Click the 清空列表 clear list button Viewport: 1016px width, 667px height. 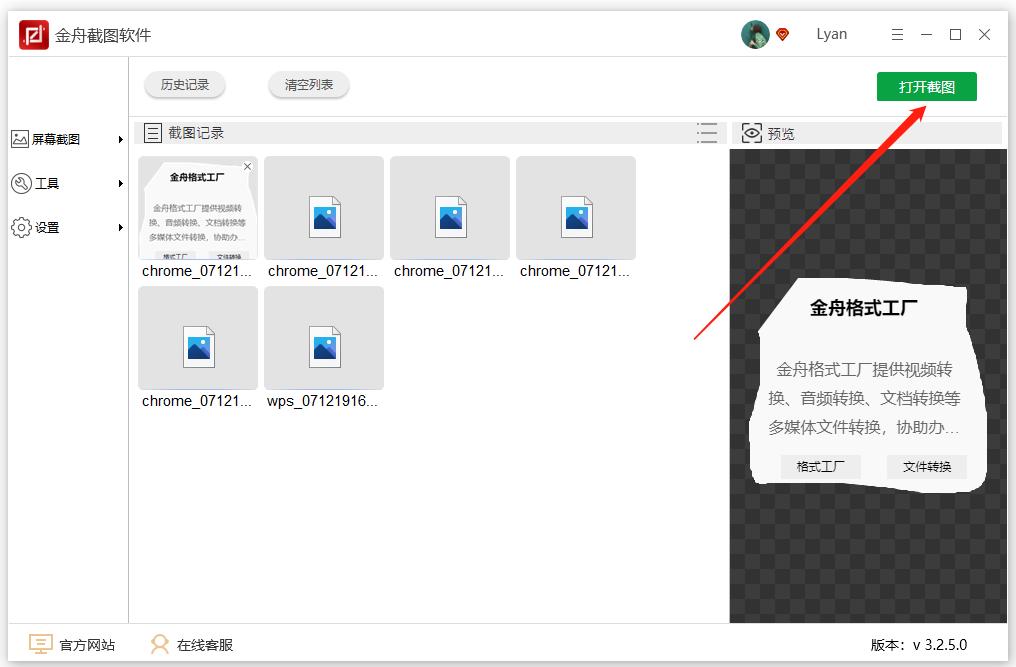click(x=308, y=85)
